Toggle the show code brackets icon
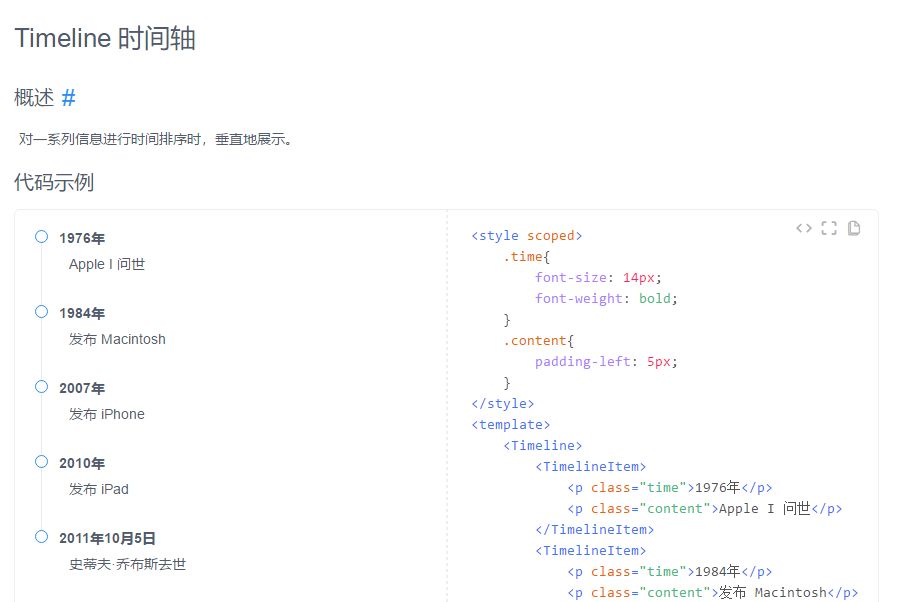Image resolution: width=897 pixels, height=602 pixels. [804, 228]
